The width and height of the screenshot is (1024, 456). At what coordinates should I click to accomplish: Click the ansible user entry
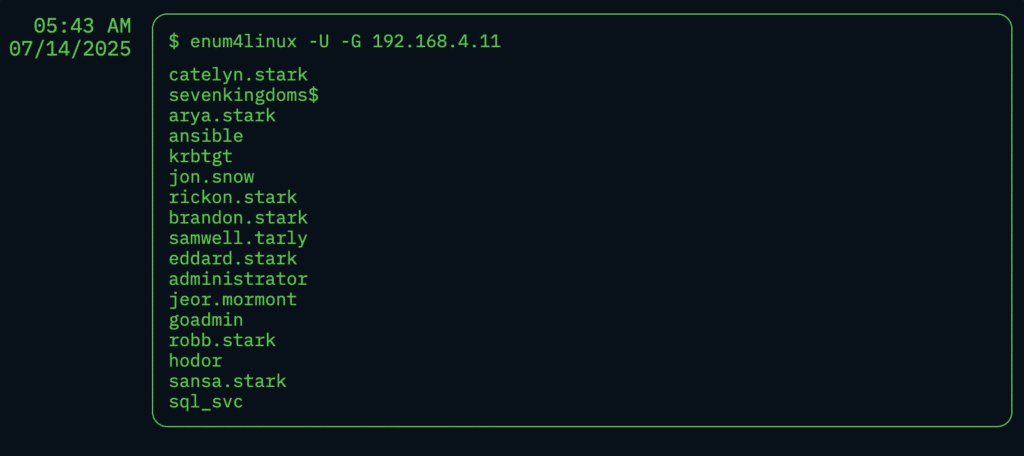point(206,137)
